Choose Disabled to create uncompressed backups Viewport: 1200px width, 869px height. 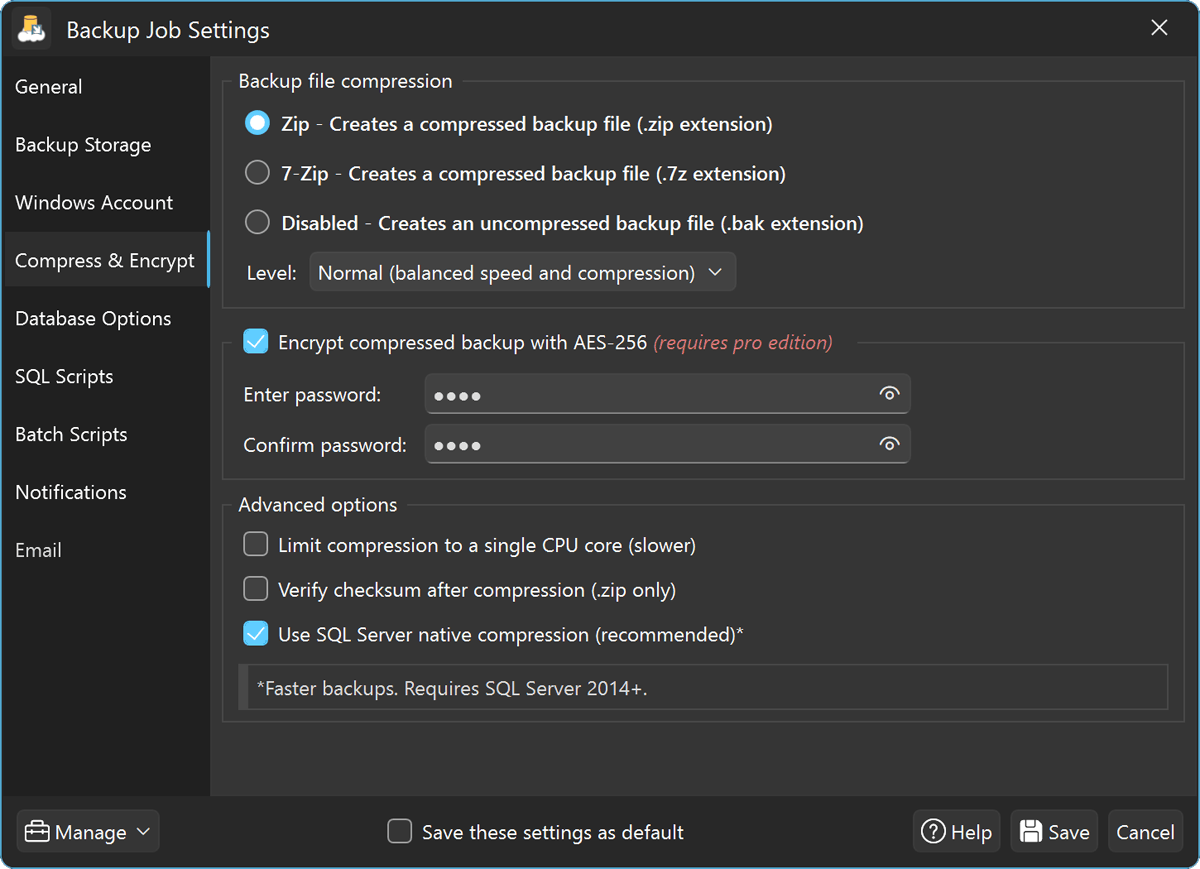click(x=257, y=222)
